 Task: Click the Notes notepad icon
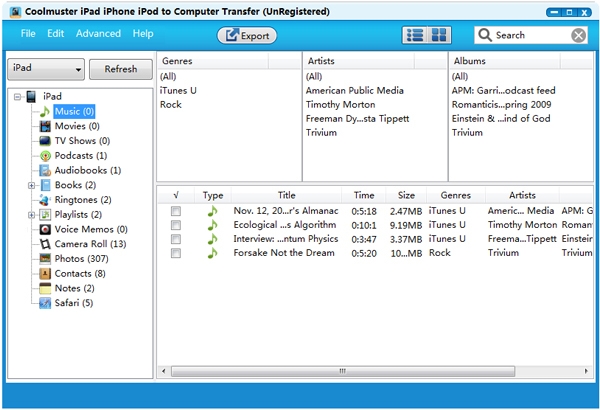pyautogui.click(x=45, y=288)
